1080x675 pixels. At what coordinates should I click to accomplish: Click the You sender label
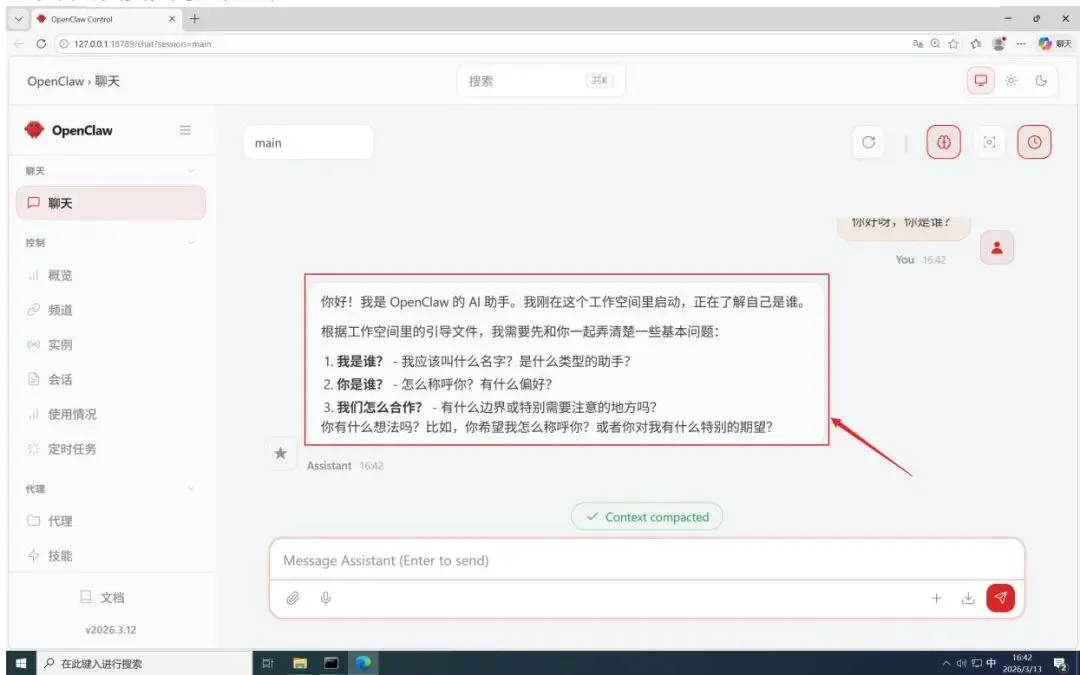click(x=904, y=260)
